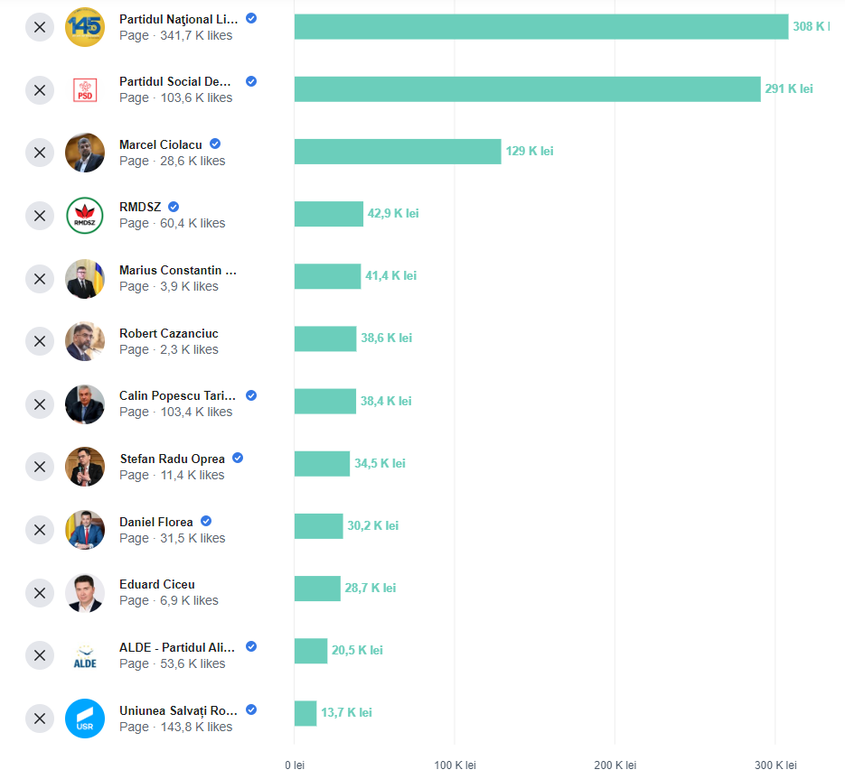Open the Robert Cazanciuc page link
Viewport: 845px width, 779px height.
tap(168, 334)
